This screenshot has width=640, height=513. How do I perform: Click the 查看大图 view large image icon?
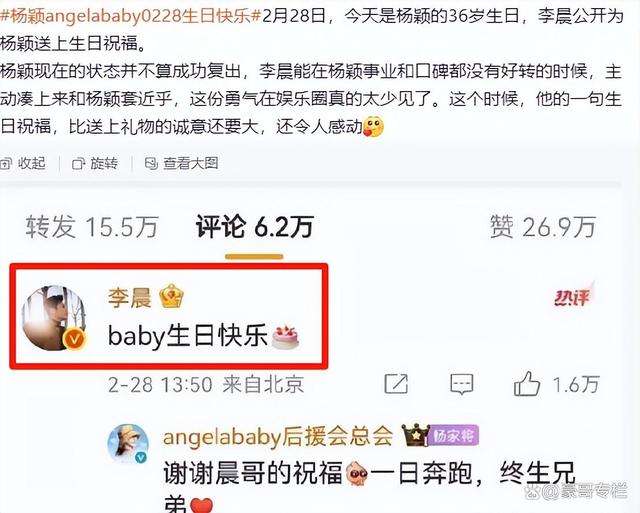(151, 164)
